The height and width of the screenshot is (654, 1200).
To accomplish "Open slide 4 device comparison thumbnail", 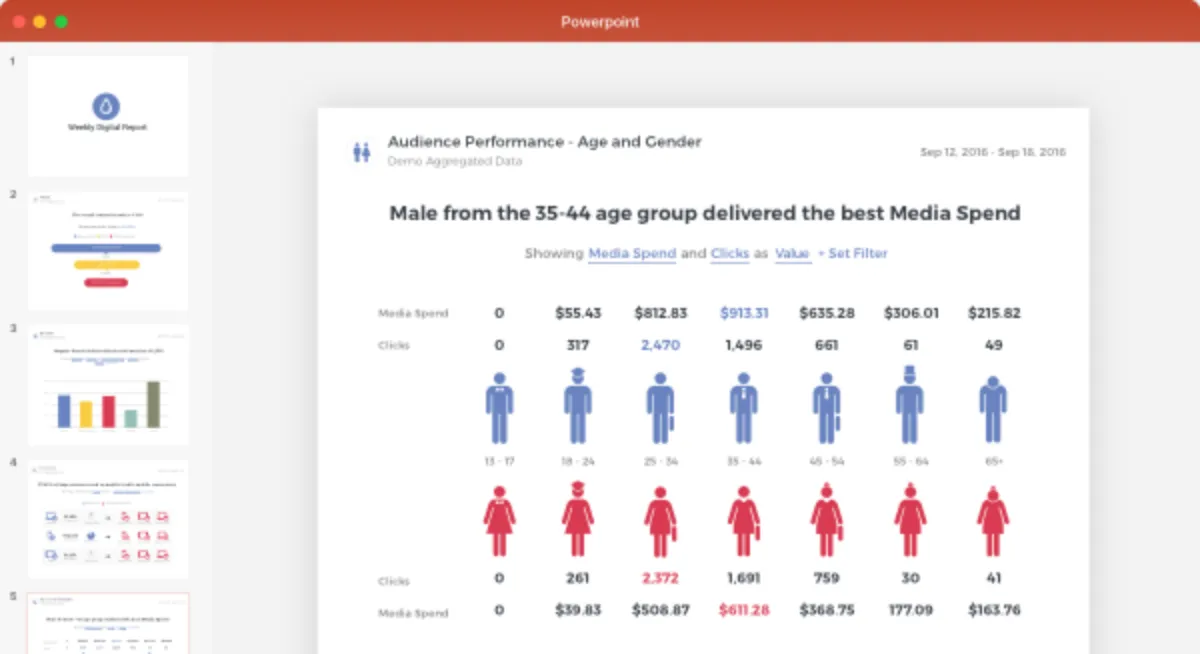I will tap(108, 518).
